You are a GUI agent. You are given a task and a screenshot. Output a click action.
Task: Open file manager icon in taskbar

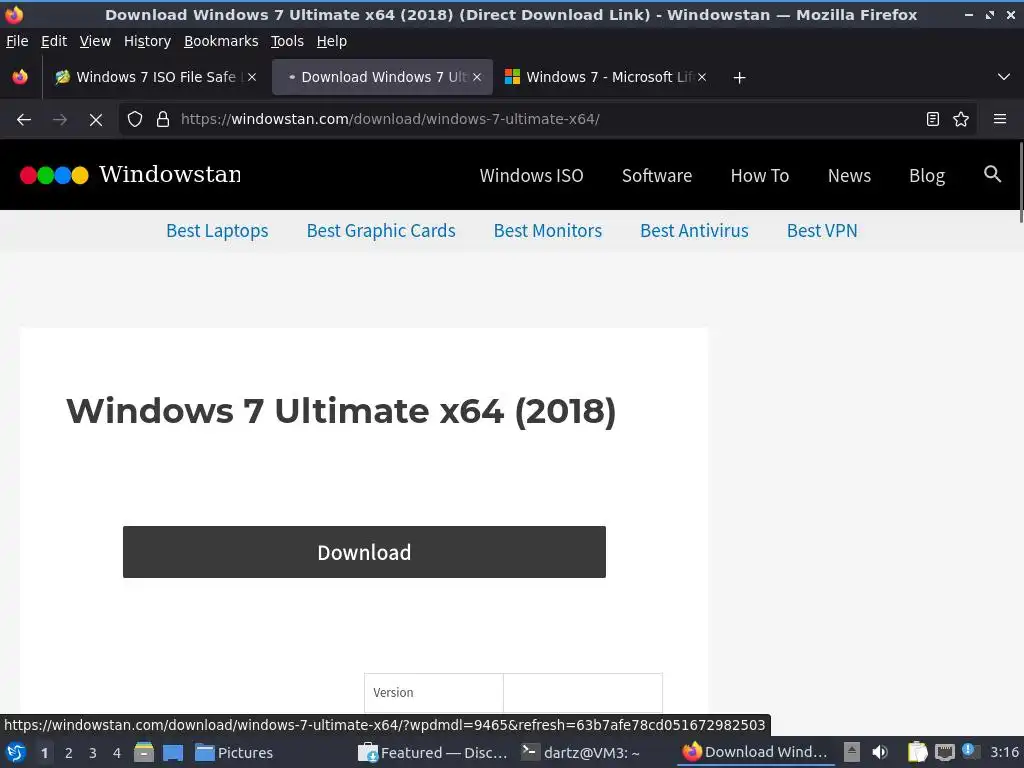tap(144, 753)
